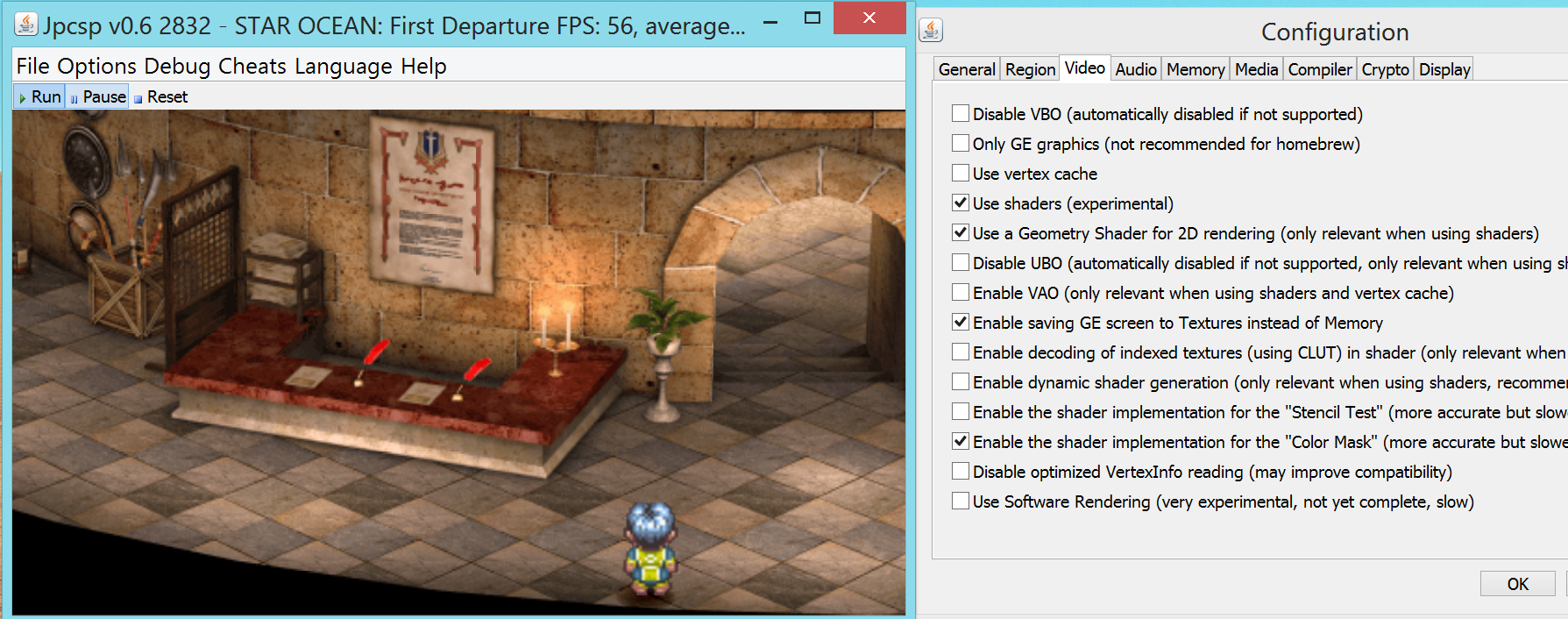The image size is (1568, 619).
Task: Open the Options menu
Action: pyautogui.click(x=96, y=67)
